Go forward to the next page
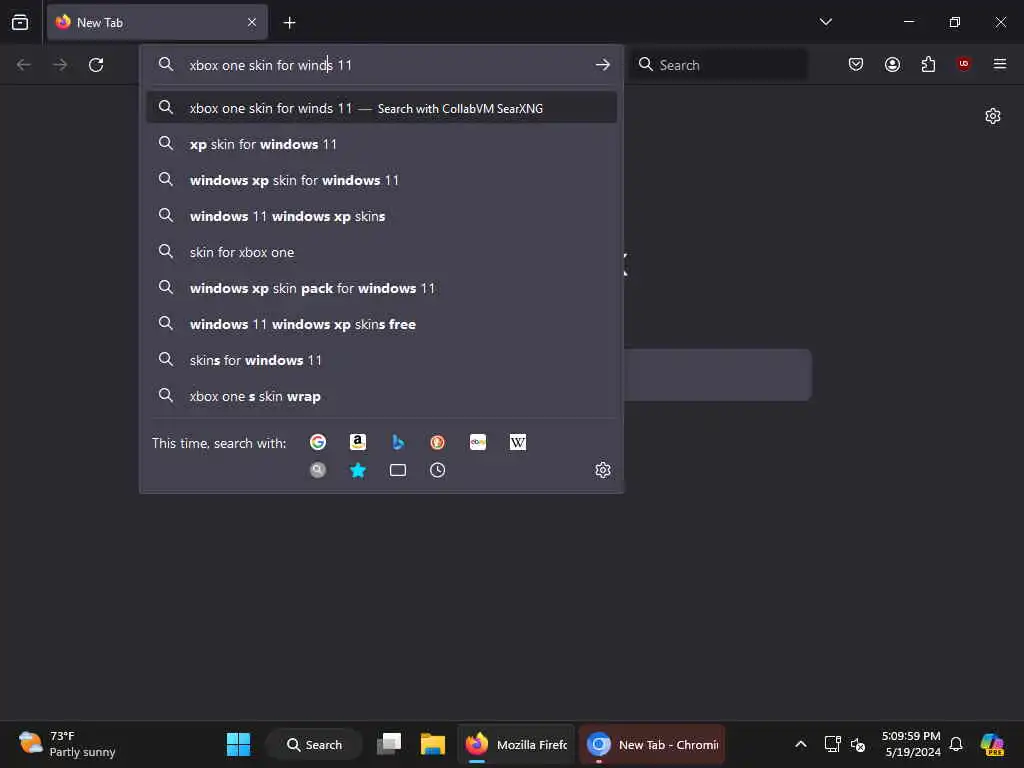This screenshot has width=1024, height=768. (x=60, y=65)
